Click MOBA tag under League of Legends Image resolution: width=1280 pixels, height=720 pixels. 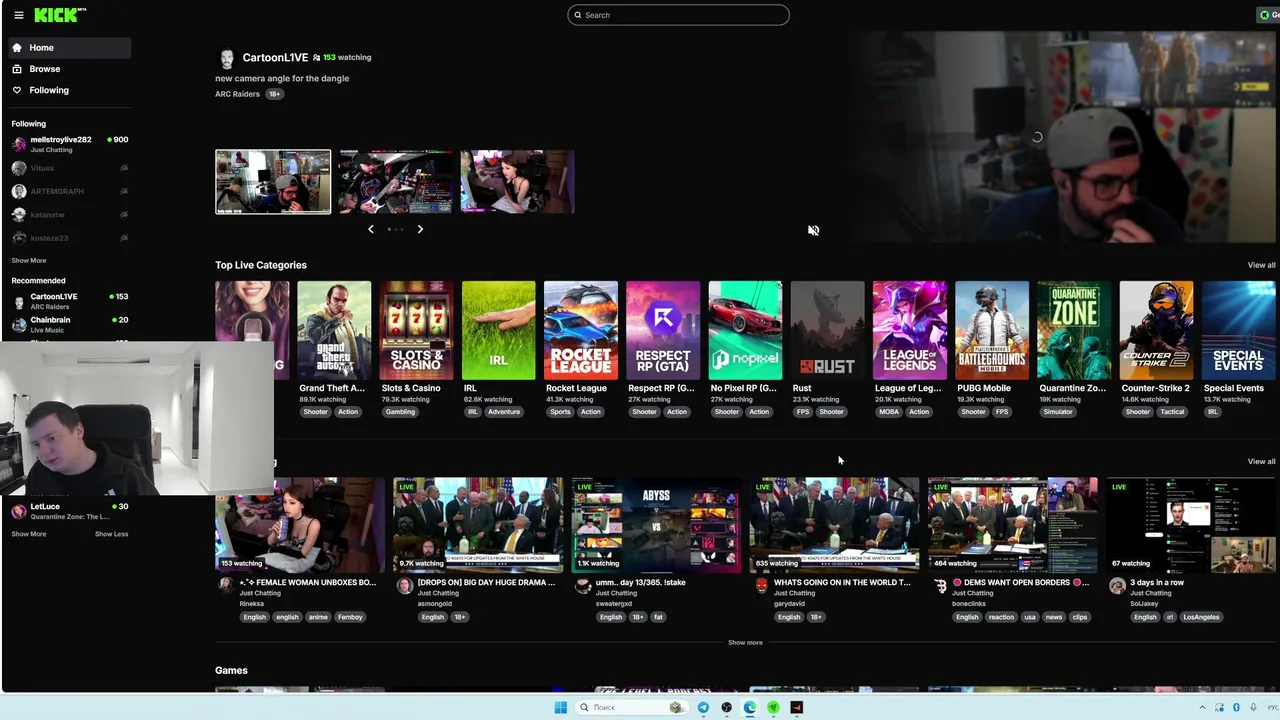pos(889,412)
